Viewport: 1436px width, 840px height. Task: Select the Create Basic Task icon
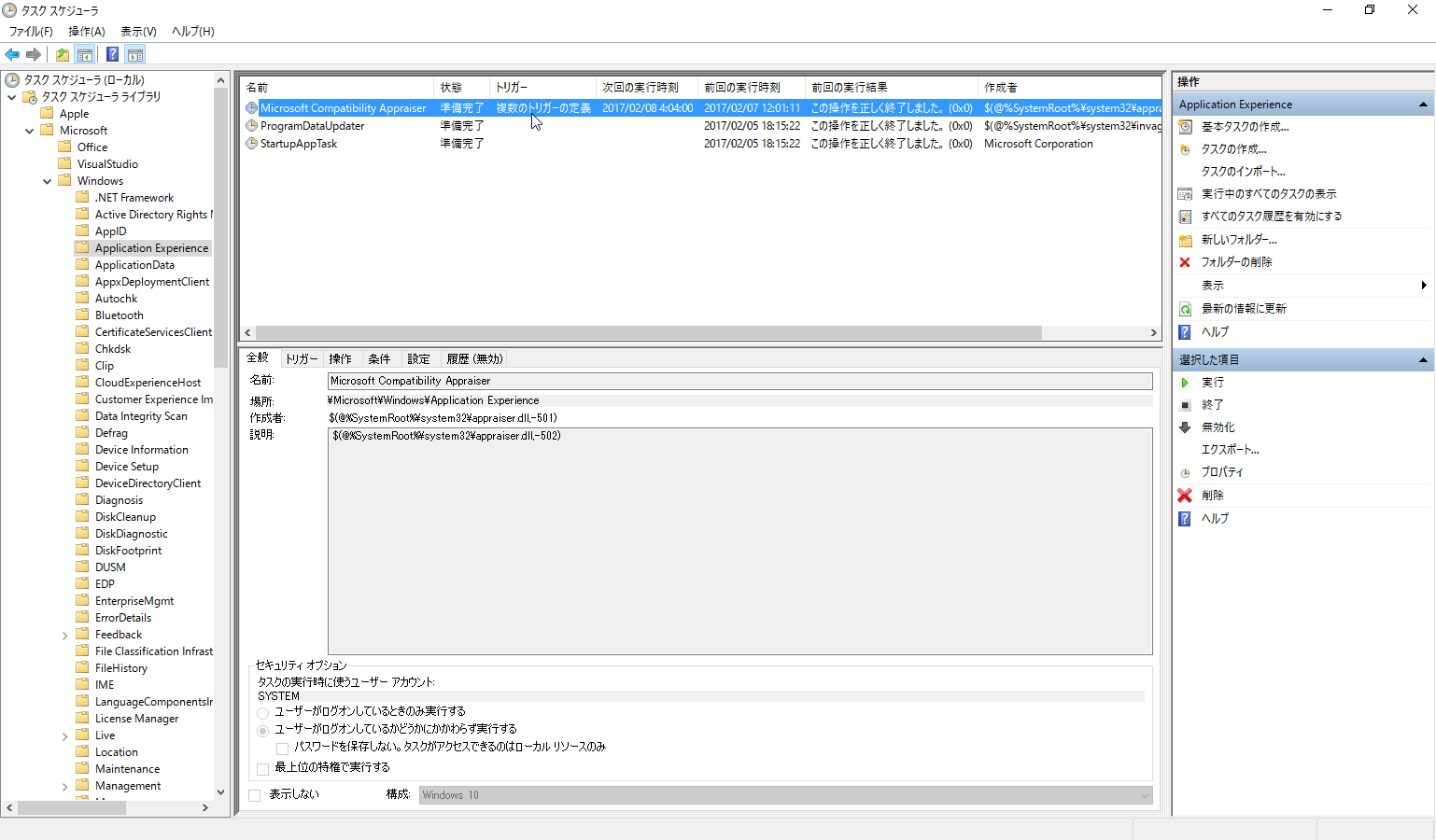pos(1184,125)
